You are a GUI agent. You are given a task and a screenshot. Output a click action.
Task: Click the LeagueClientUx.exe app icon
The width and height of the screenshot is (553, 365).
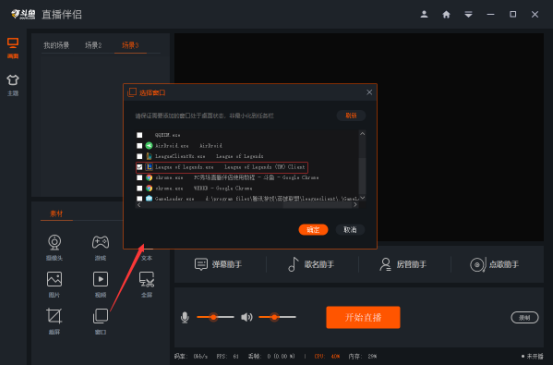click(149, 156)
